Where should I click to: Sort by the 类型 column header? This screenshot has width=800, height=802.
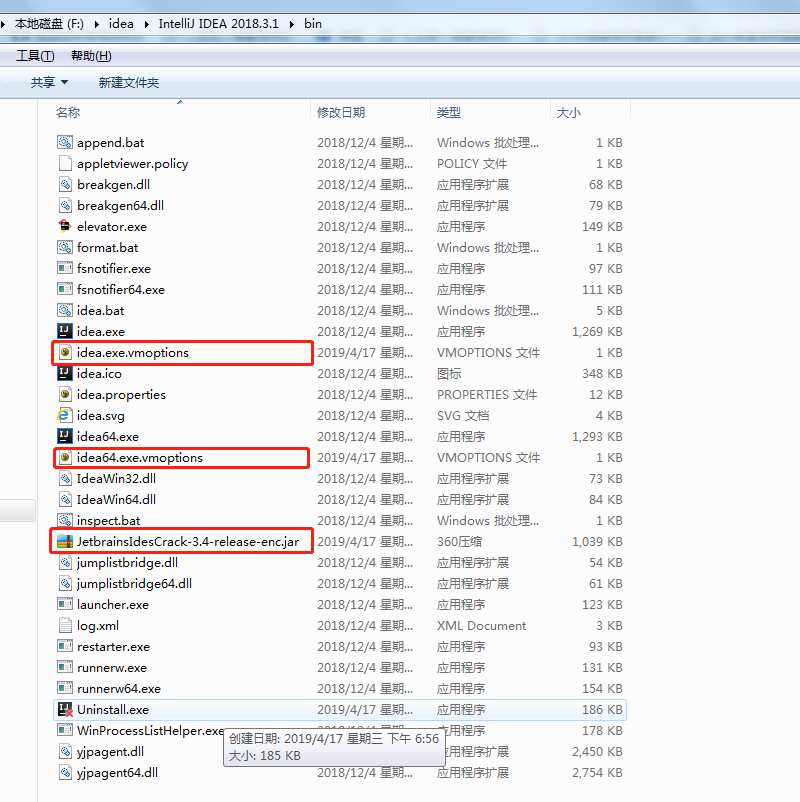pos(449,113)
